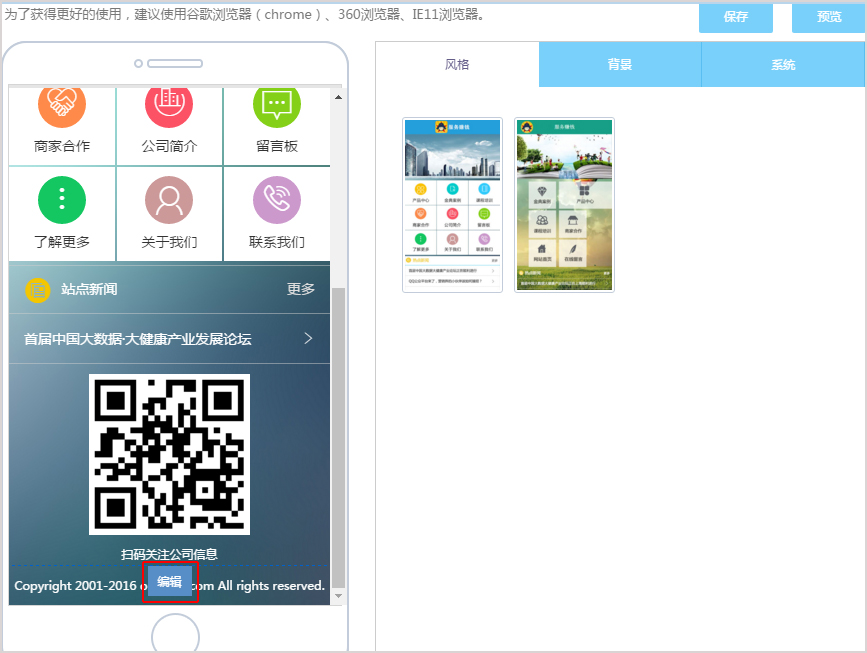Switch to the 系统 tab

point(783,65)
